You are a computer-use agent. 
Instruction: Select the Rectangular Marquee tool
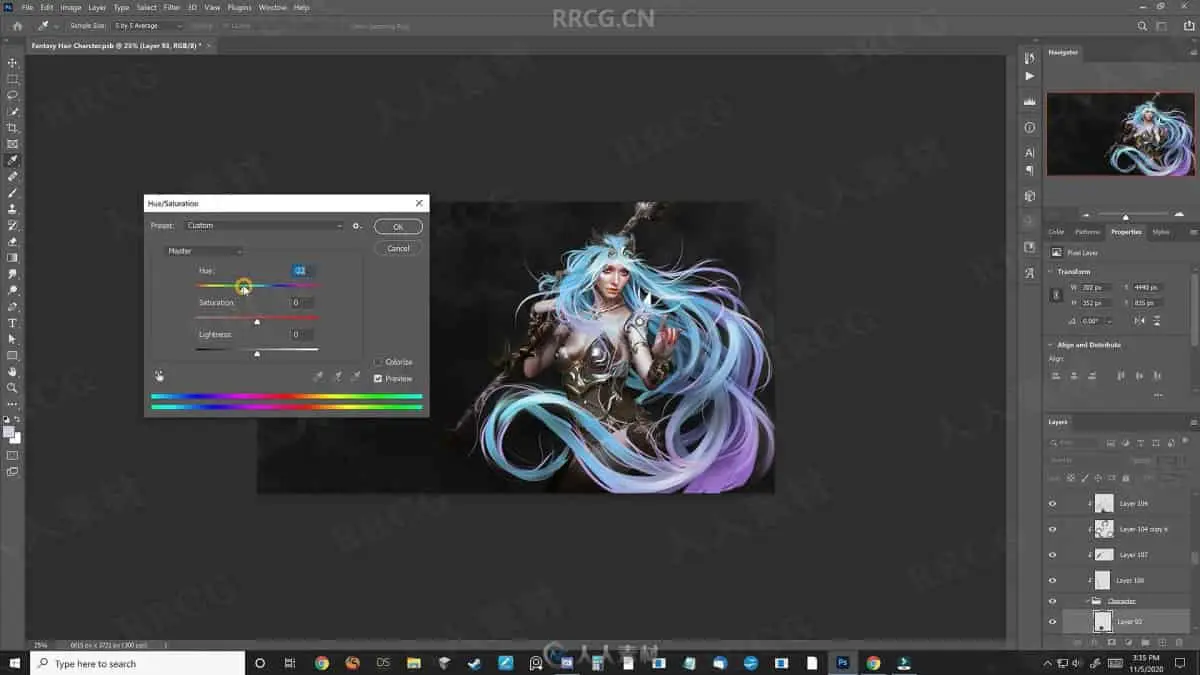[x=12, y=78]
